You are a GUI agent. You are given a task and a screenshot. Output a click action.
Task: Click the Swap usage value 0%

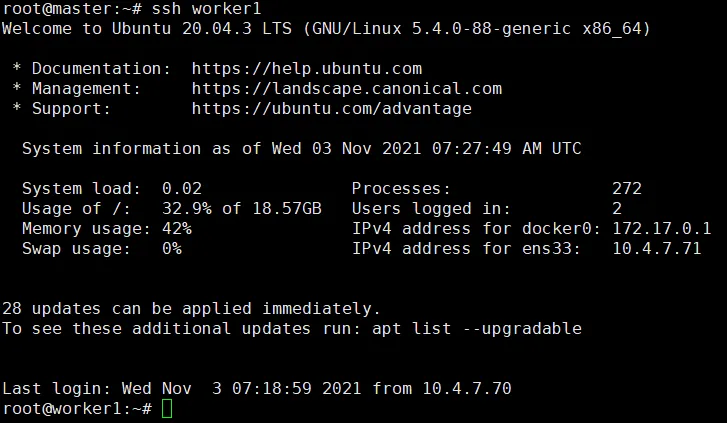coord(172,249)
